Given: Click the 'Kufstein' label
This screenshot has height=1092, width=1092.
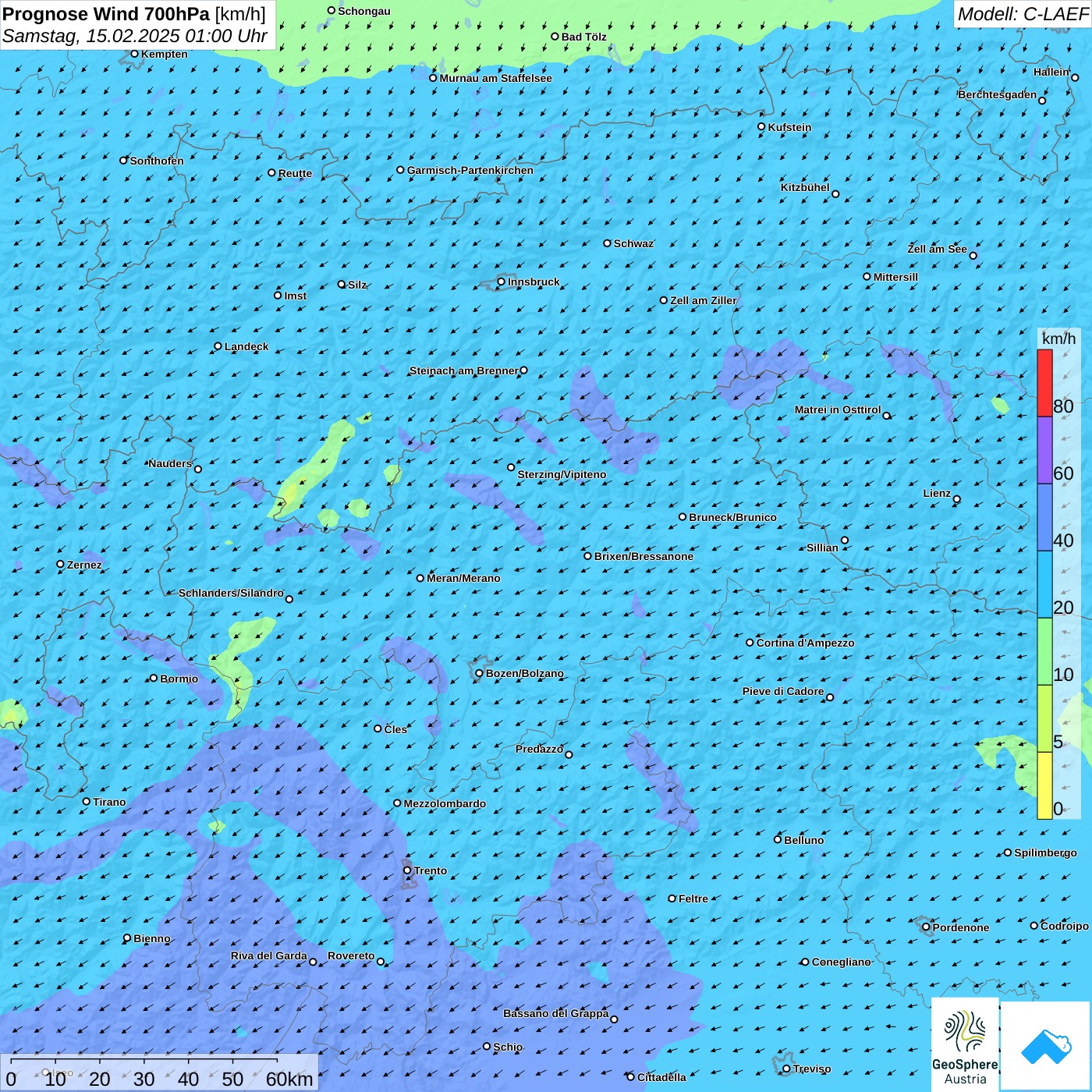Looking at the screenshot, I should [x=789, y=127].
